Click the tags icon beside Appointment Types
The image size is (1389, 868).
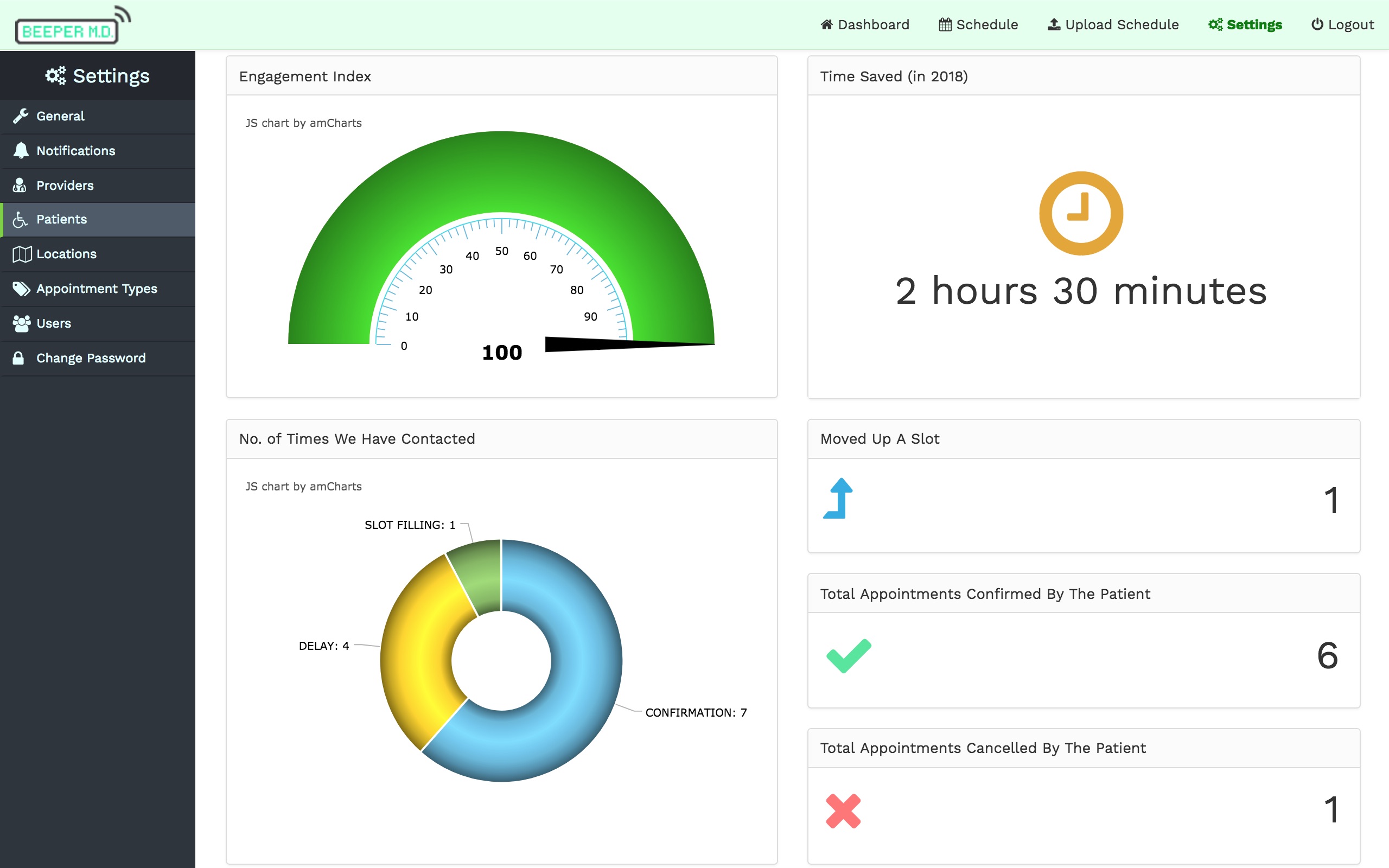click(21, 289)
